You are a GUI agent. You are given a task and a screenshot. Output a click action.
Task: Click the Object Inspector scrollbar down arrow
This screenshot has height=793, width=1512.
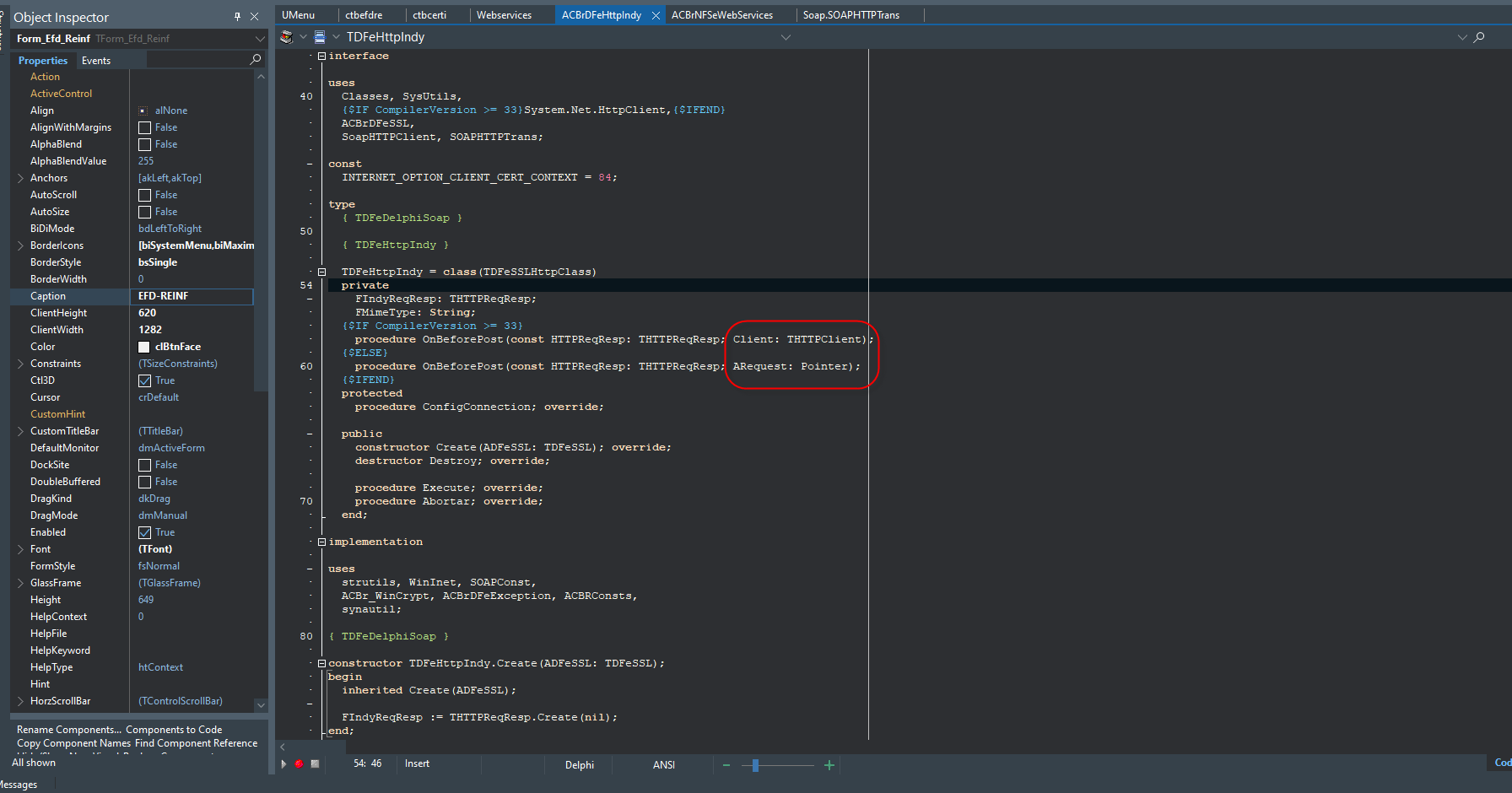(261, 705)
